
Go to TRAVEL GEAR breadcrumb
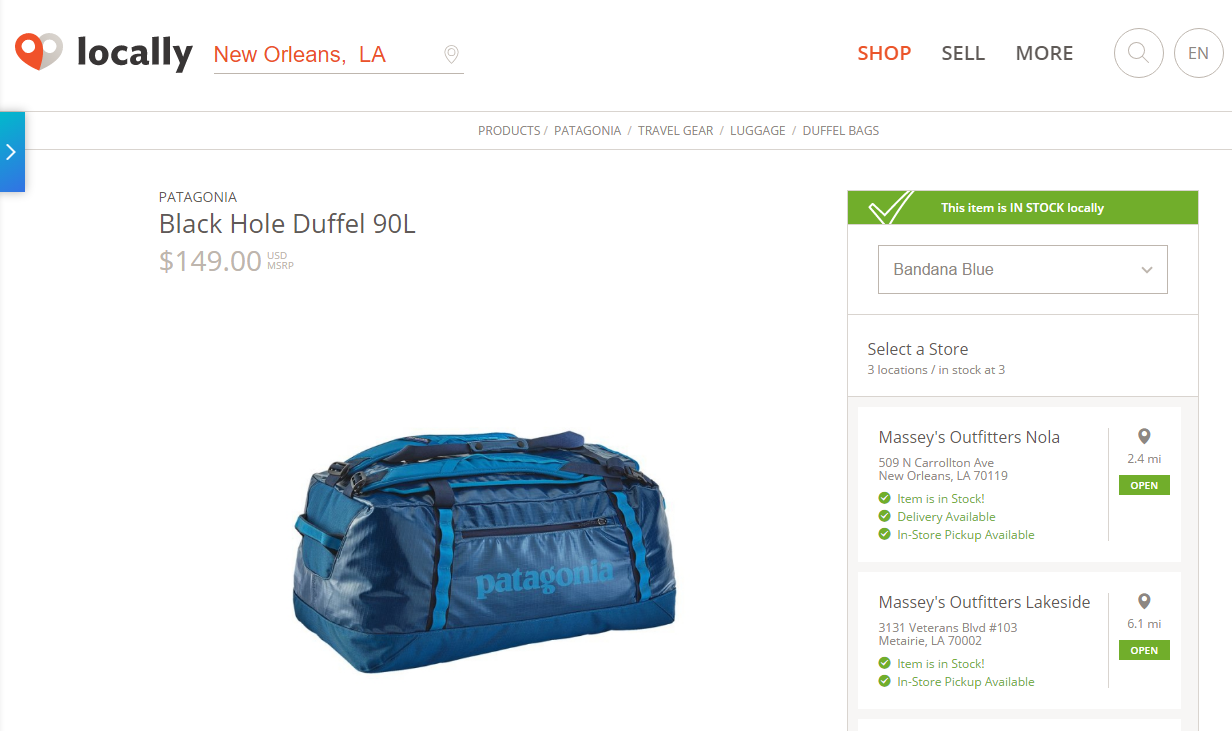[x=676, y=131]
